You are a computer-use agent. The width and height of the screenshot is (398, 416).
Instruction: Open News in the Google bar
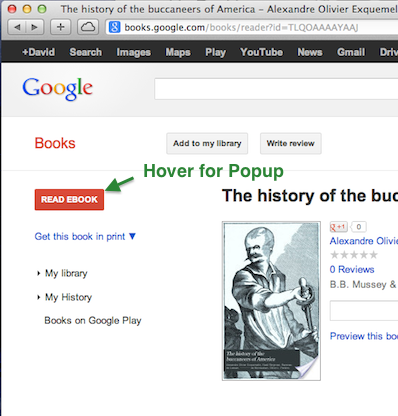point(310,52)
